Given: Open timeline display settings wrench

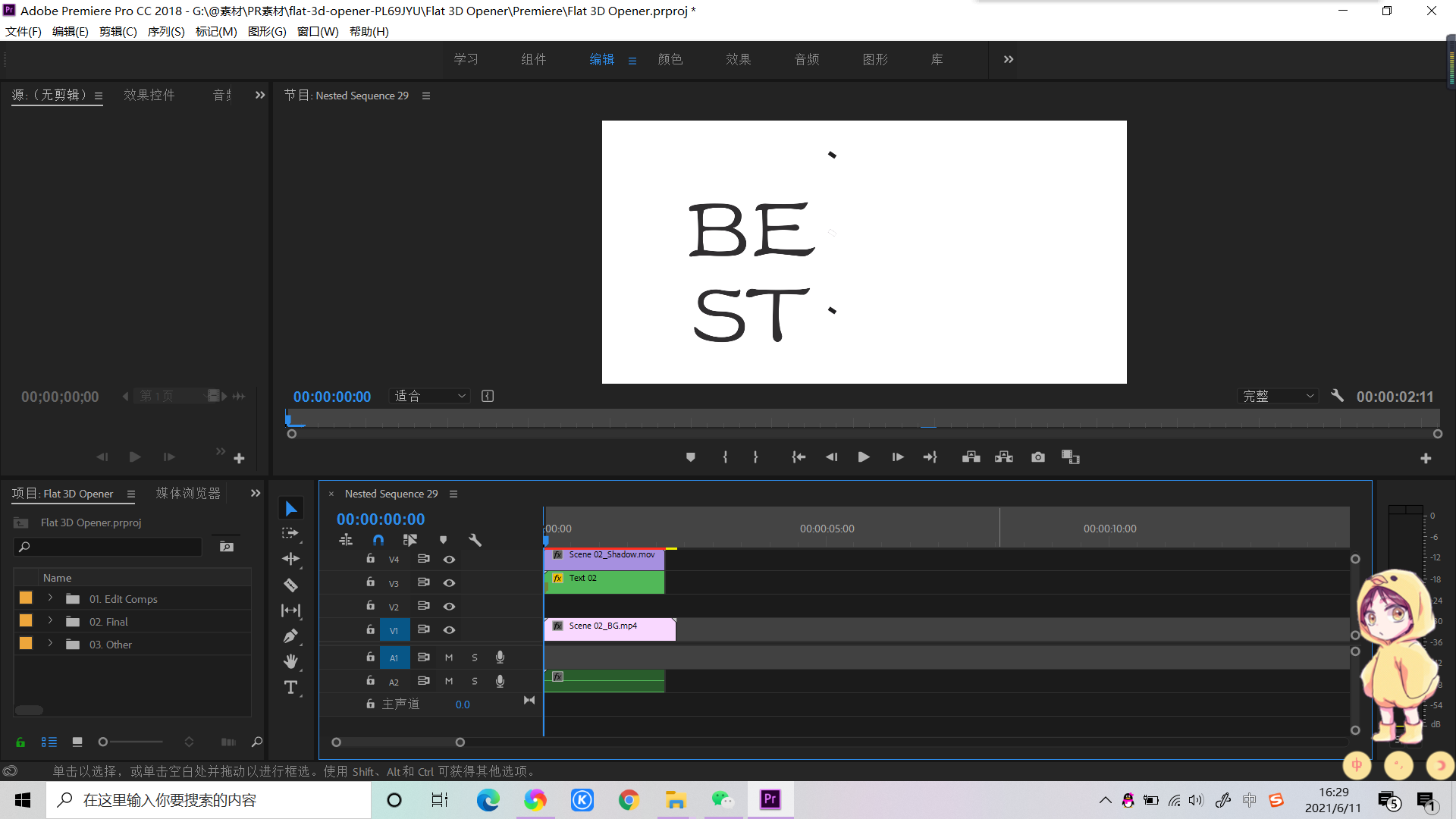Looking at the screenshot, I should 475,540.
